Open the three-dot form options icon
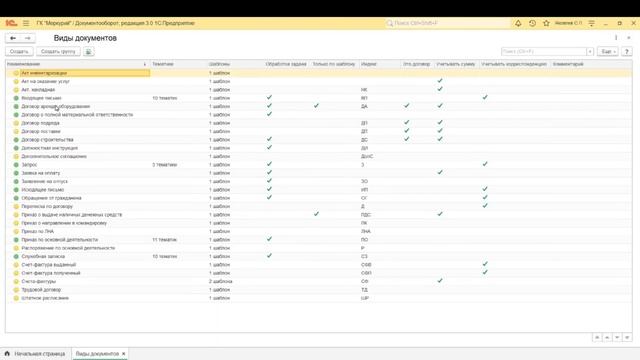The height and width of the screenshot is (360, 640). click(616, 38)
